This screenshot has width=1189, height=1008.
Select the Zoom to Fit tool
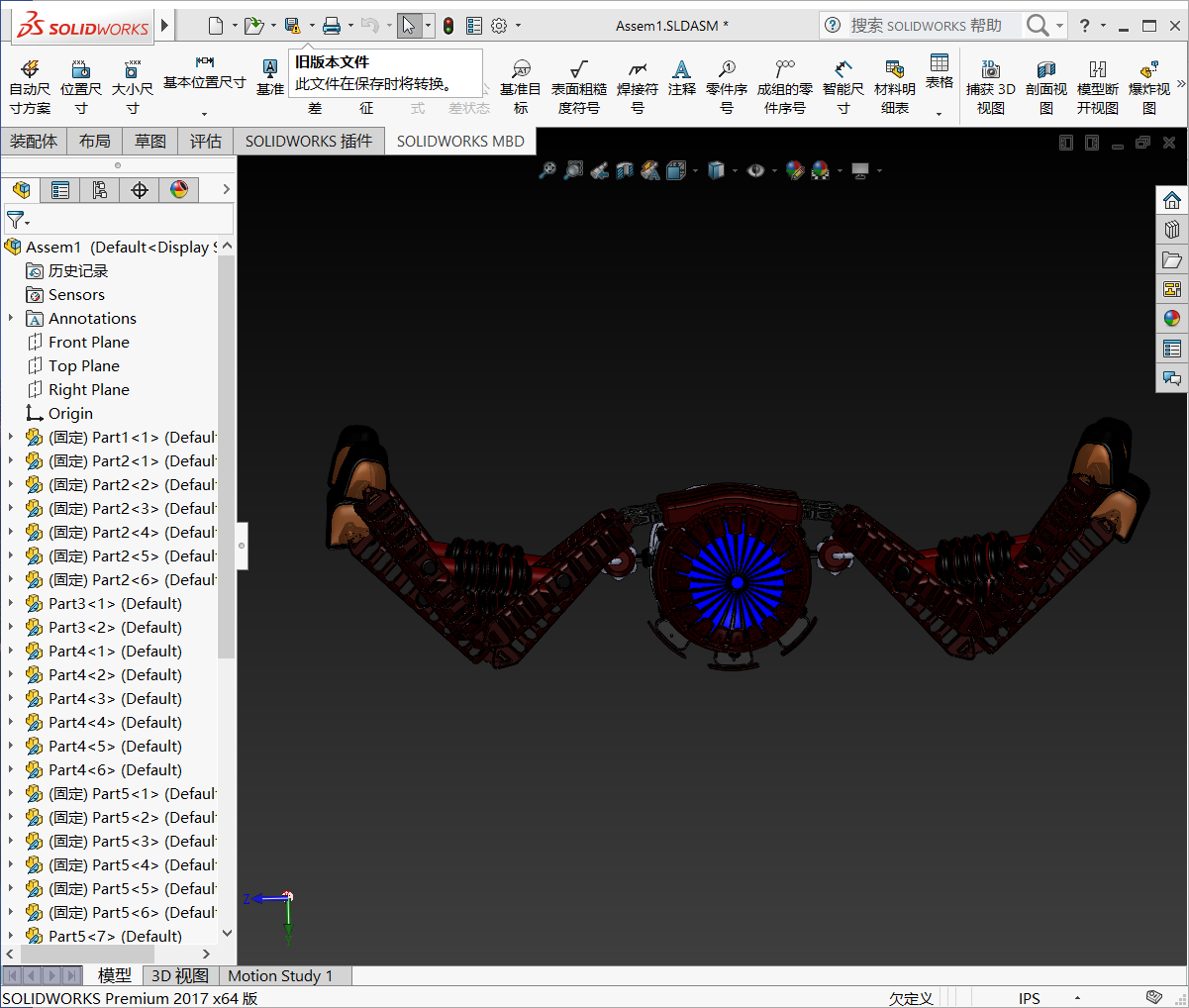point(547,170)
